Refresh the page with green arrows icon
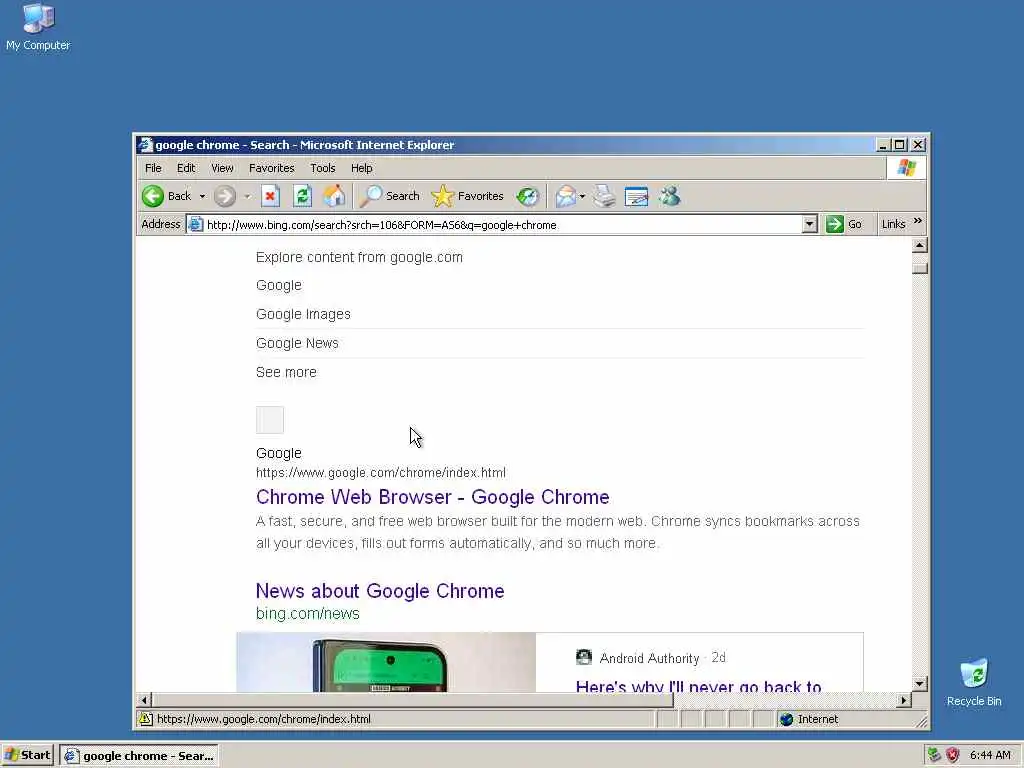 coord(302,196)
